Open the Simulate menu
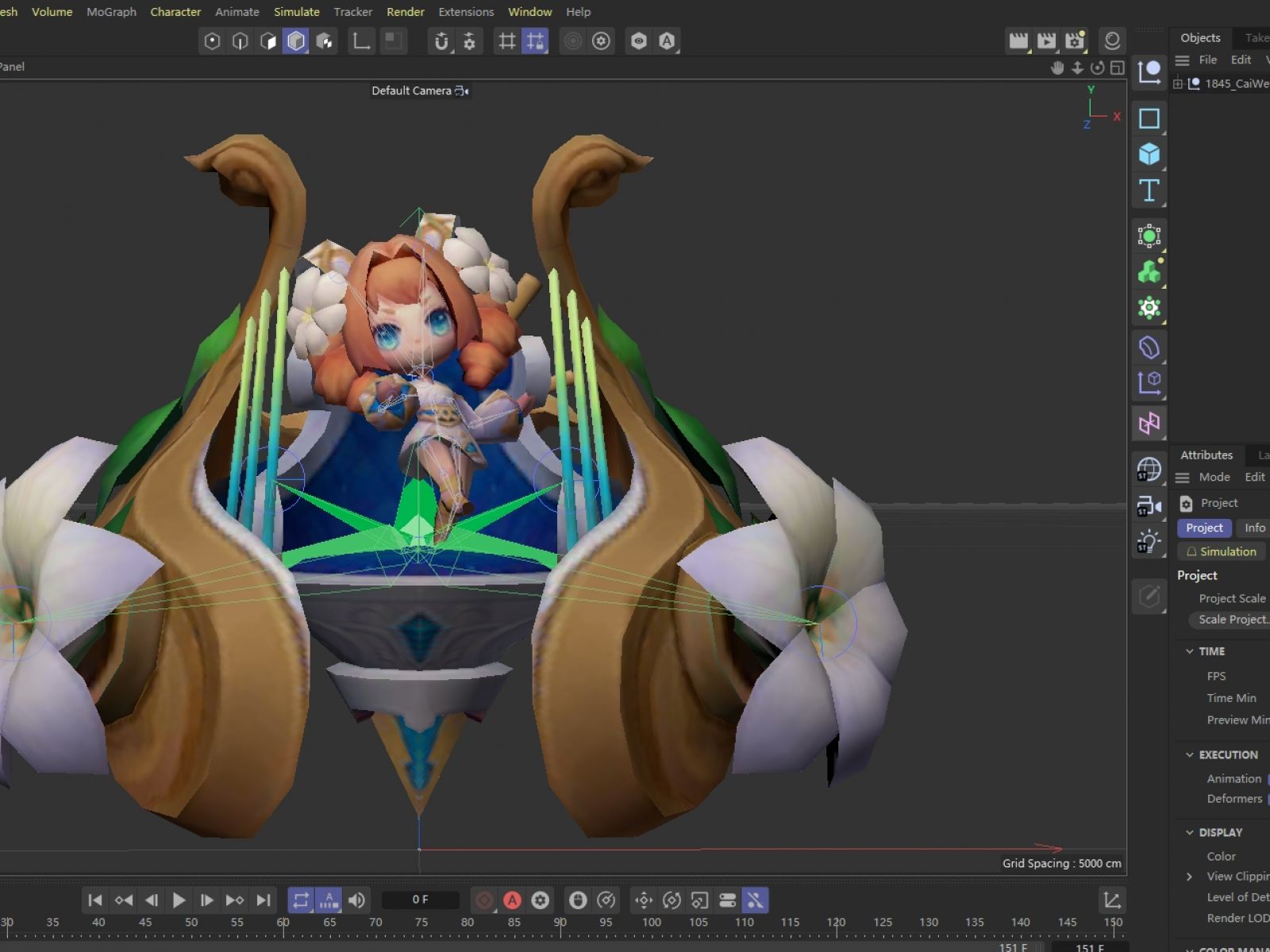The image size is (1270, 952). pos(297,12)
